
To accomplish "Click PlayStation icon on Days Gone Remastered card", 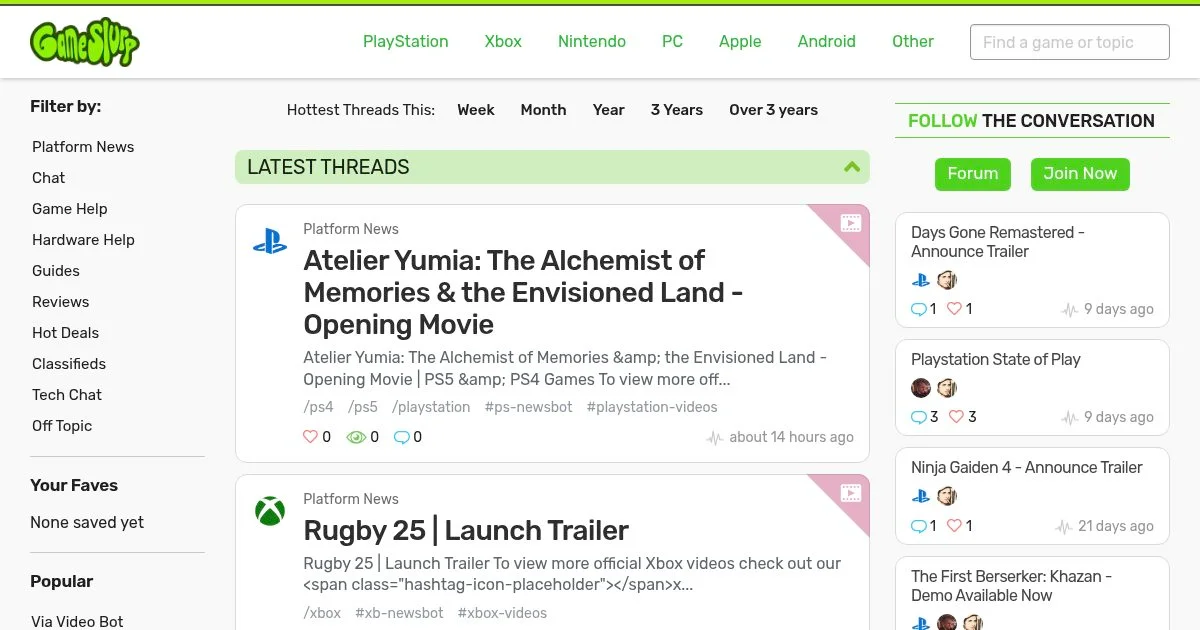I will 921,281.
